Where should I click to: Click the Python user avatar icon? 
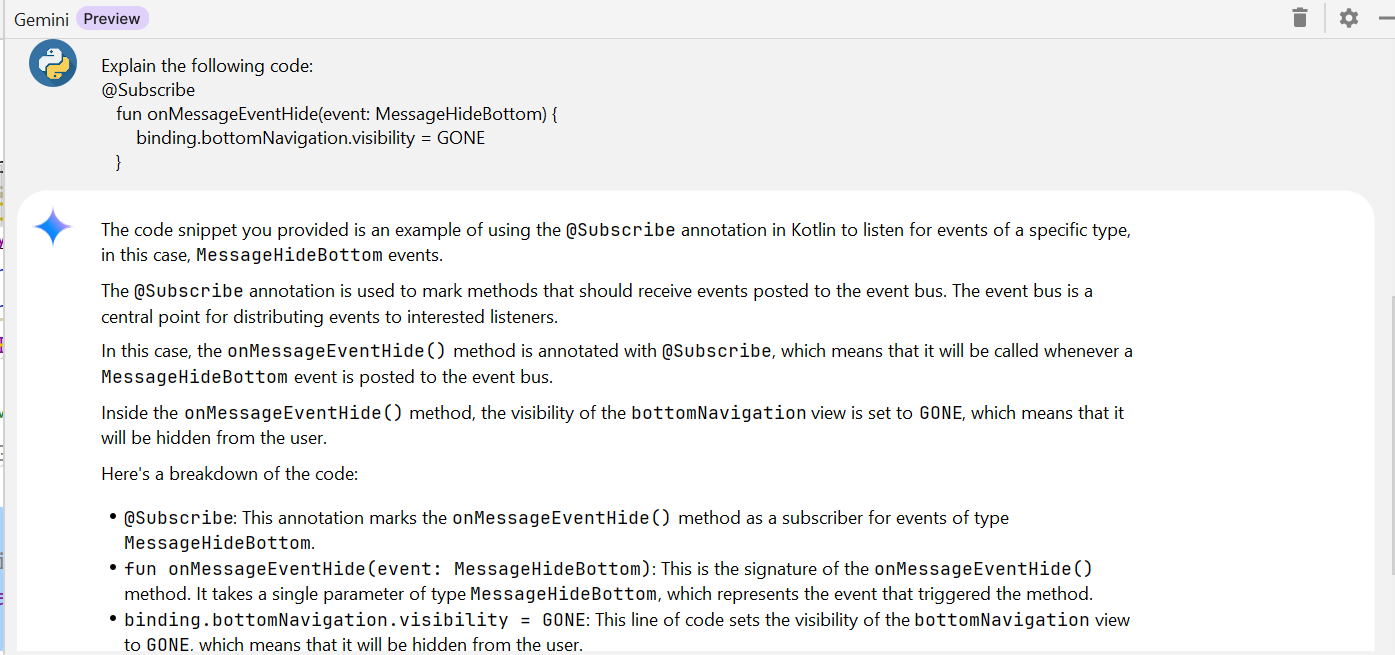click(x=53, y=63)
